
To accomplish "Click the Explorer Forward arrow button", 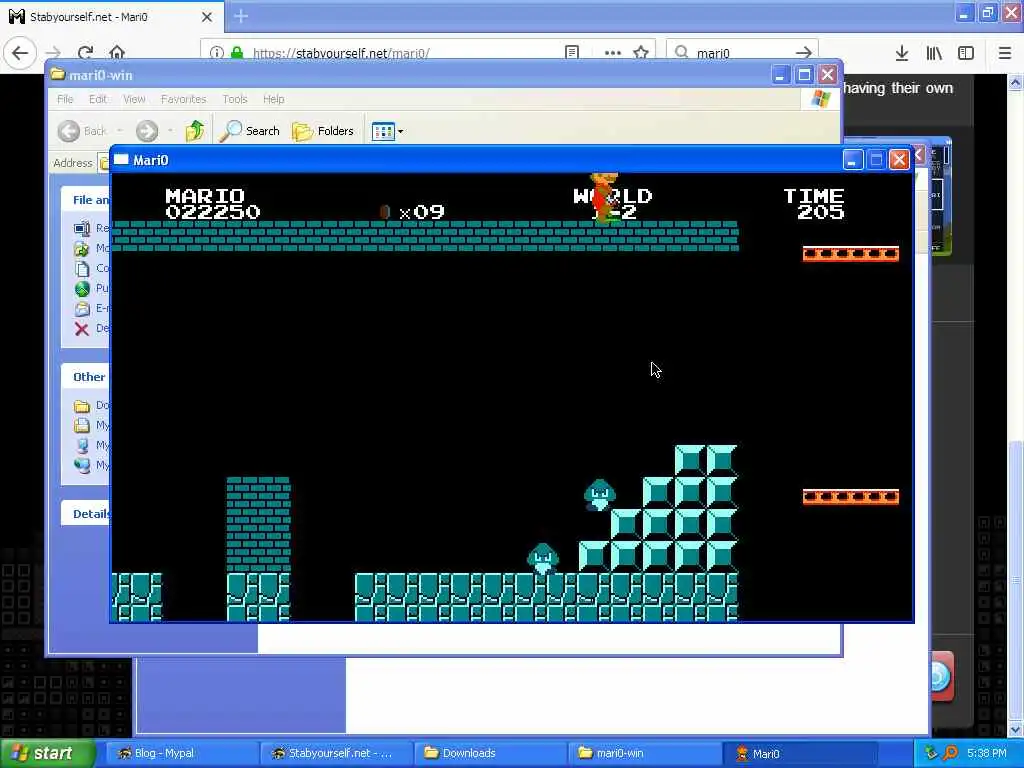I will point(147,131).
